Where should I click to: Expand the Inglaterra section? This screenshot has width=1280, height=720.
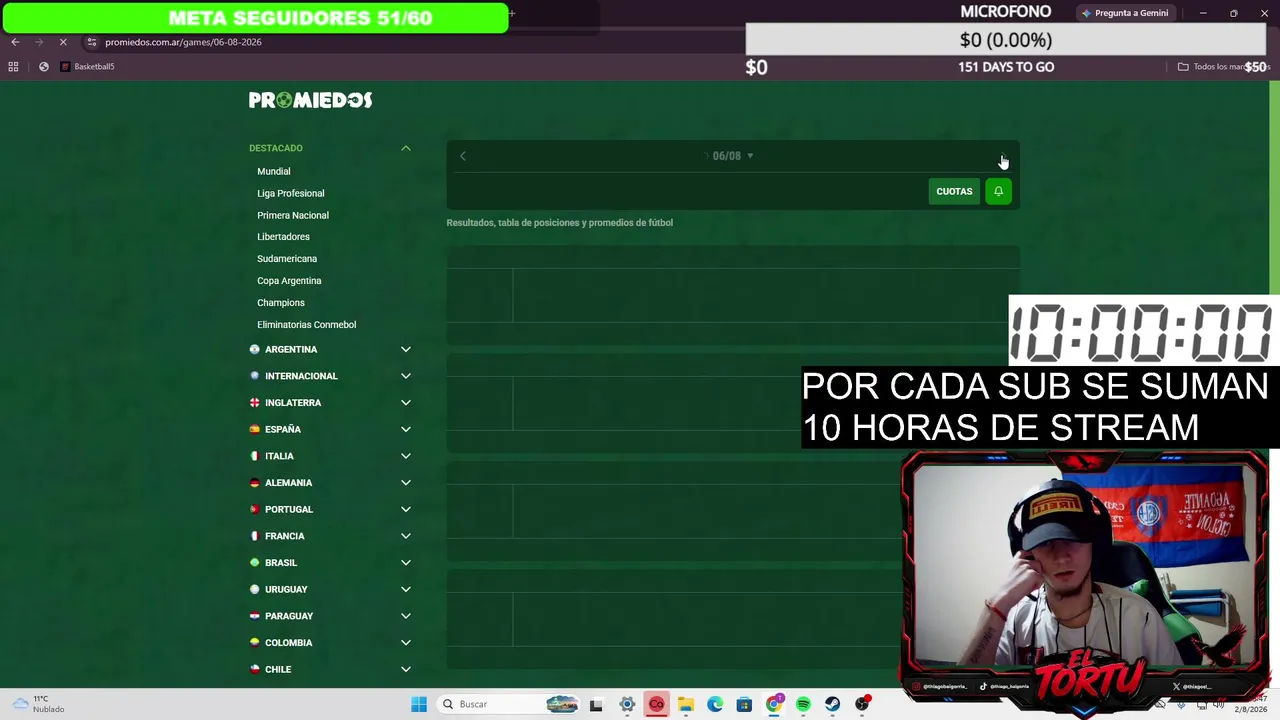[406, 403]
